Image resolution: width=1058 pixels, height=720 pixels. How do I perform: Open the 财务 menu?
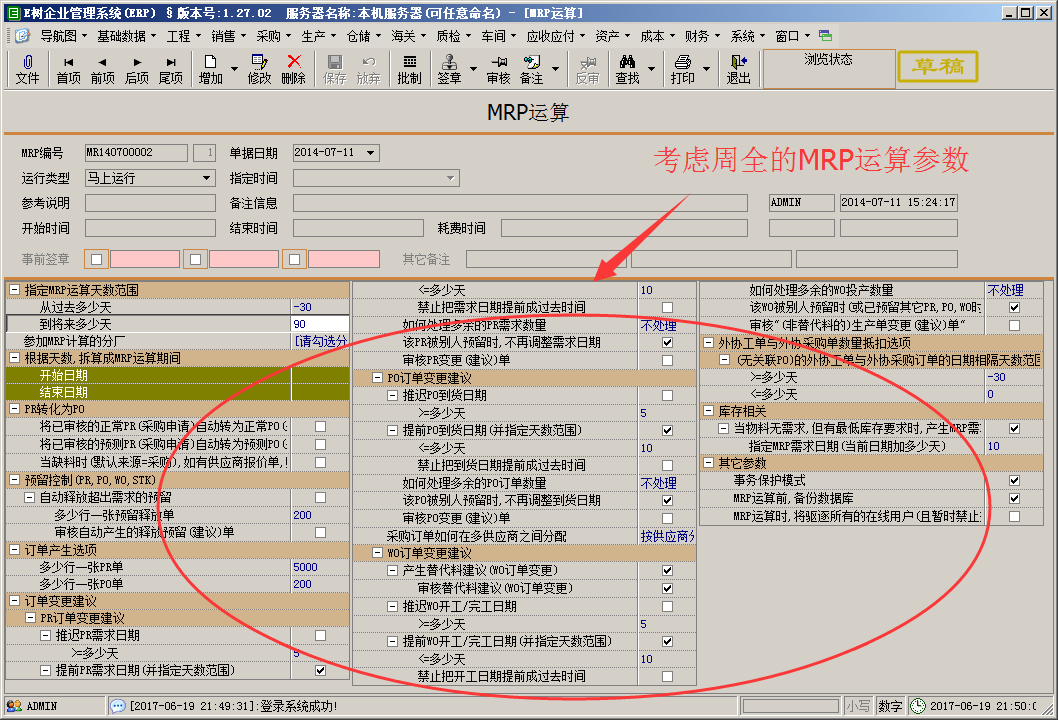tap(702, 36)
